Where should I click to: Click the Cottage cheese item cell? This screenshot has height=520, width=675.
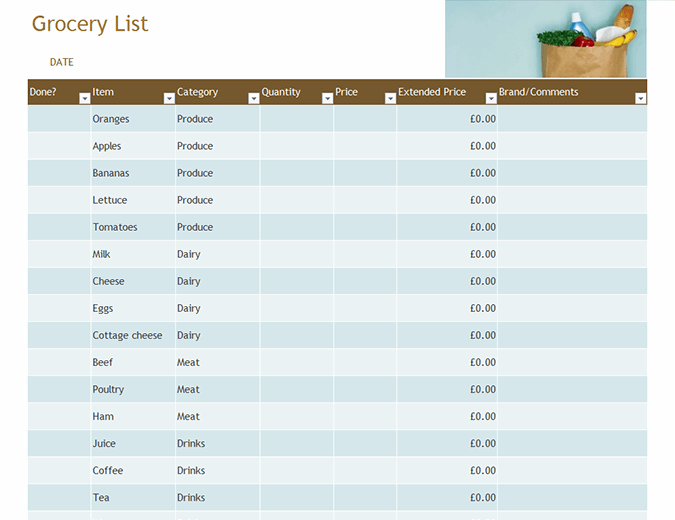[x=132, y=335]
